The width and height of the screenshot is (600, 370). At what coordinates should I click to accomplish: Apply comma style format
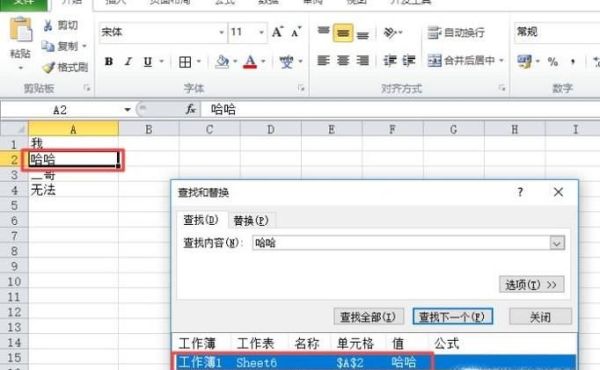coord(573,62)
